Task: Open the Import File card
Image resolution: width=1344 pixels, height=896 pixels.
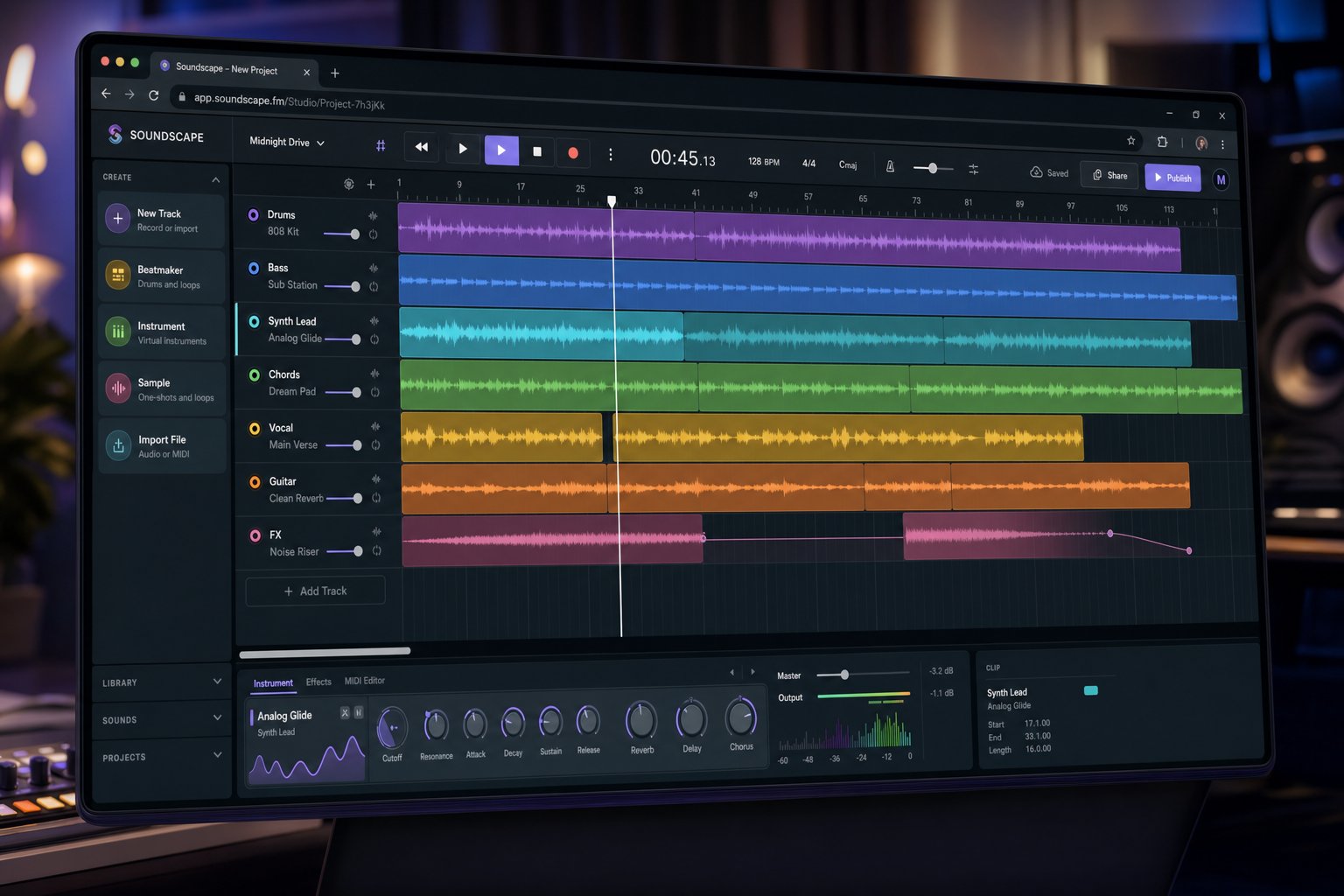Action: 162,446
